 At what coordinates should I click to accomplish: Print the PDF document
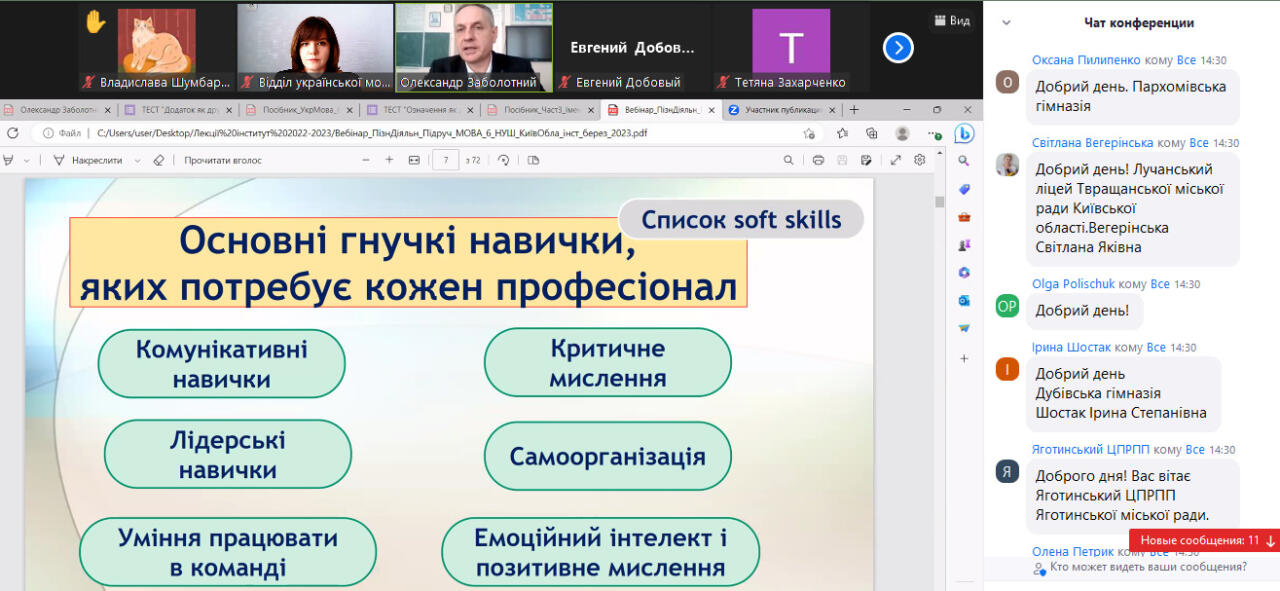point(818,160)
